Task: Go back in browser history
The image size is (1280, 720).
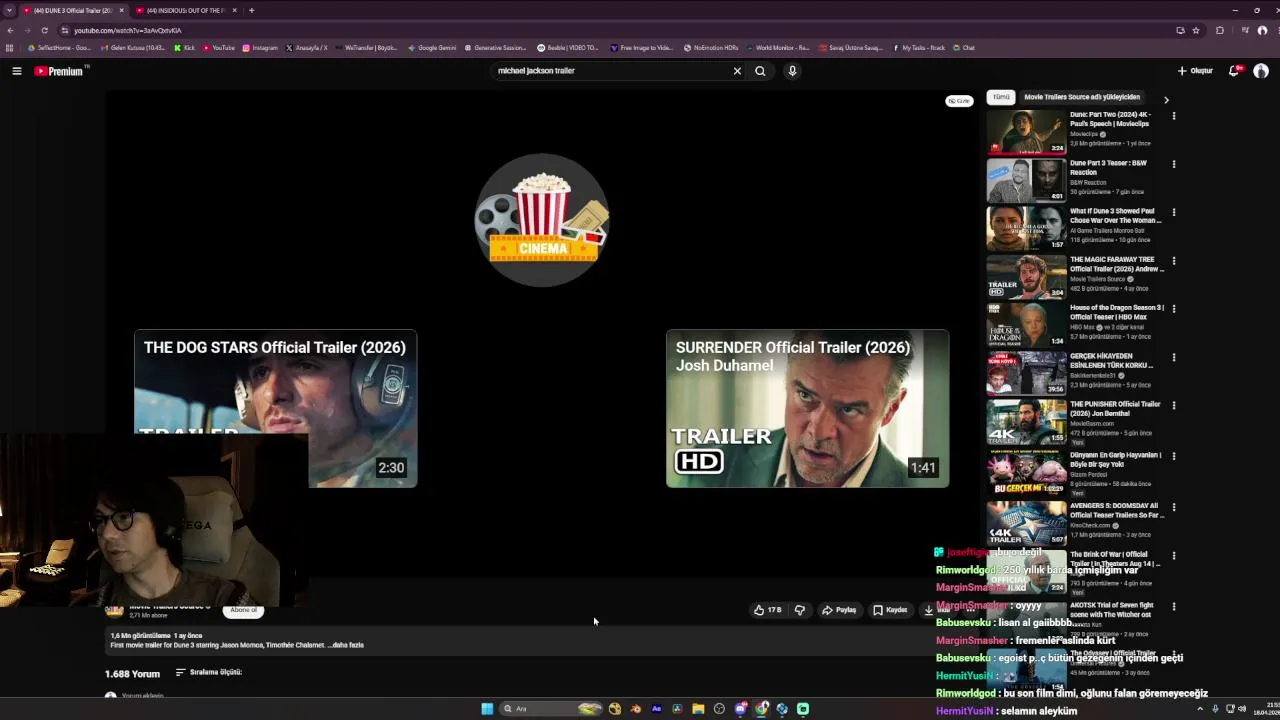Action: [x=10, y=30]
